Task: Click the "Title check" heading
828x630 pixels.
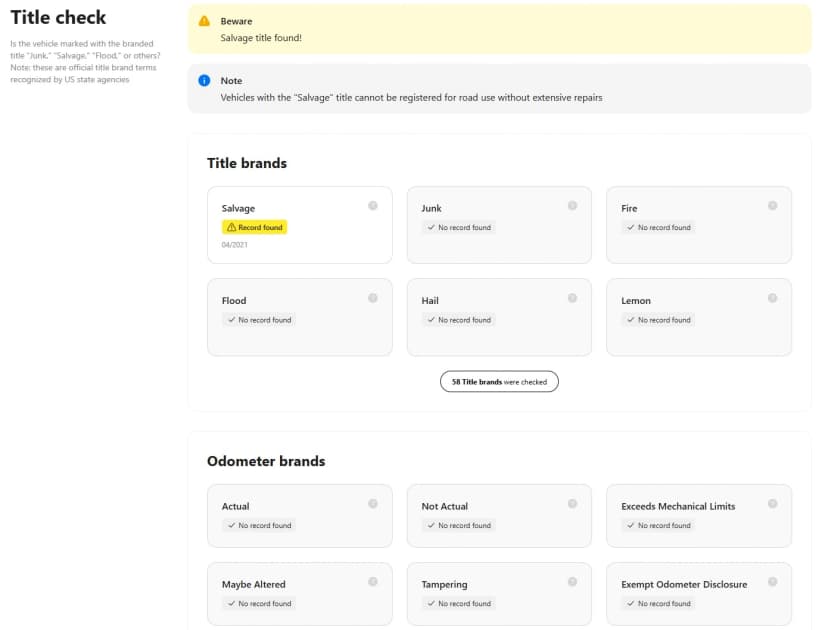Action: tap(58, 17)
